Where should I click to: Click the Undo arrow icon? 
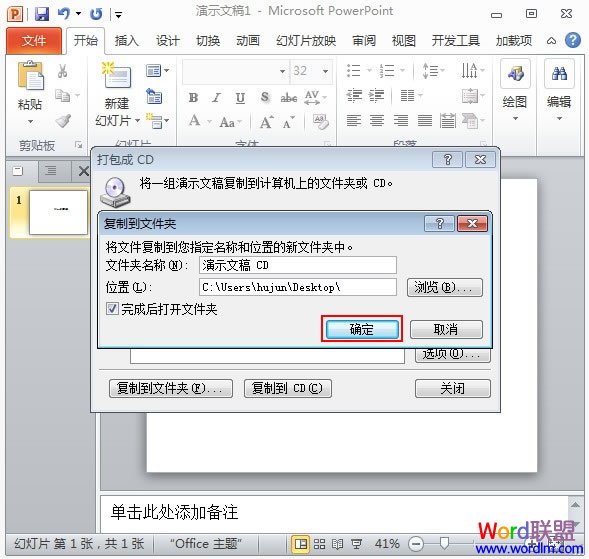point(64,14)
